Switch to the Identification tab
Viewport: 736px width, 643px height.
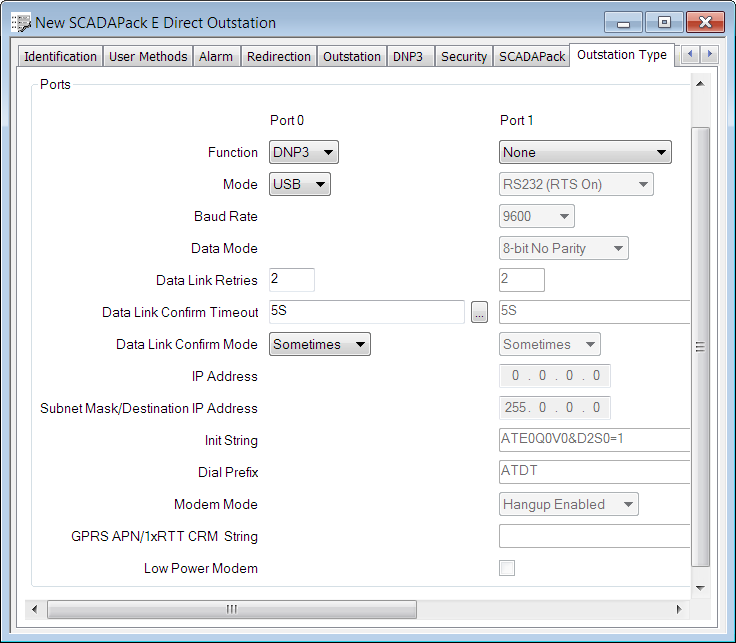pos(60,57)
